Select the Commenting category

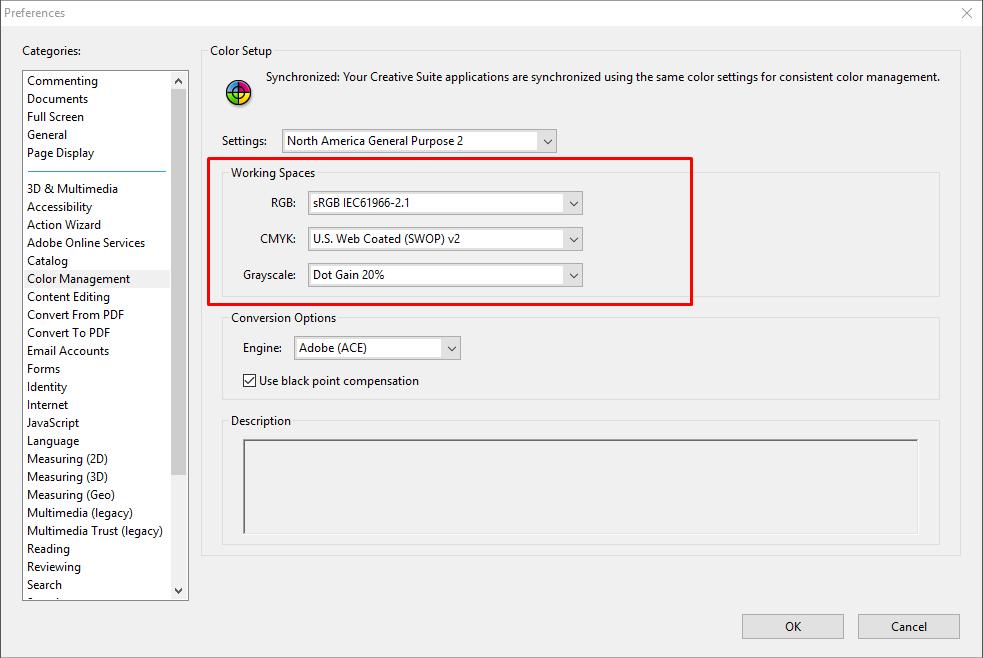[x=98, y=81]
